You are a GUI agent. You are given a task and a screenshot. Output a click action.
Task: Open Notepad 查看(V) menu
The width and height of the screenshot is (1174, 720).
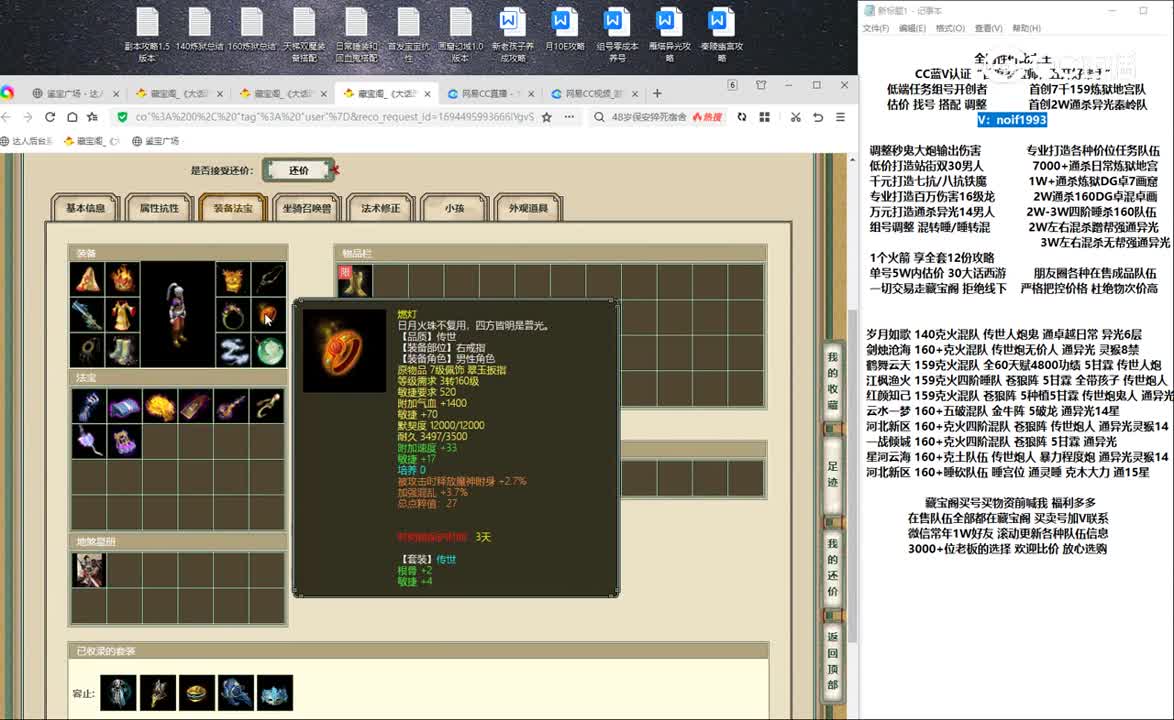click(x=988, y=28)
